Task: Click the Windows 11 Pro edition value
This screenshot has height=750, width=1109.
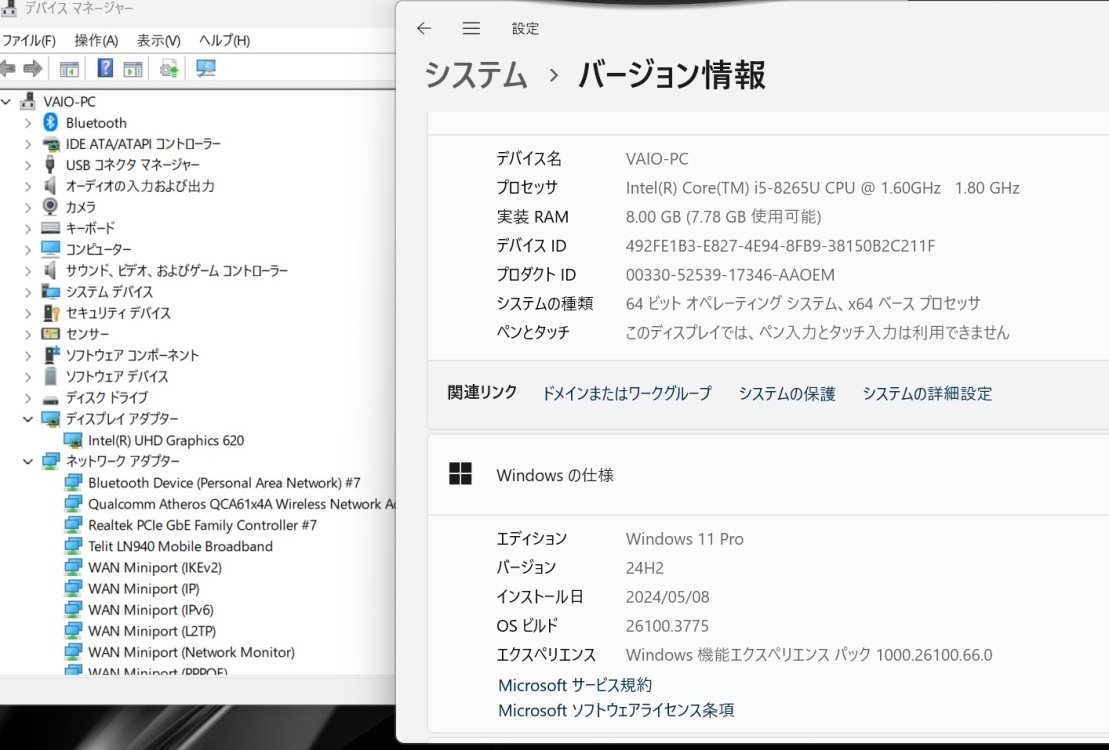Action: click(685, 539)
